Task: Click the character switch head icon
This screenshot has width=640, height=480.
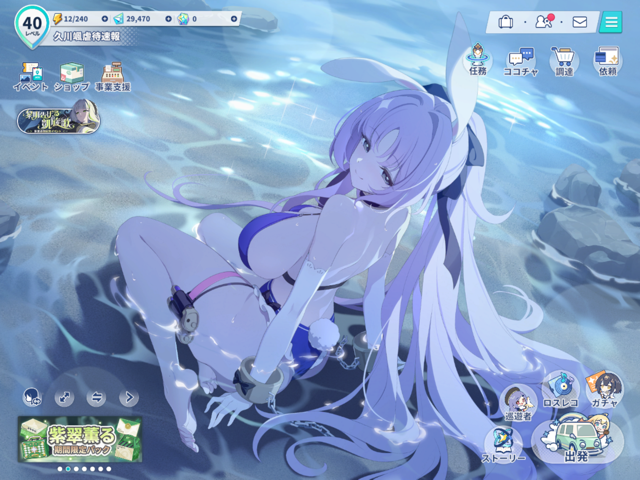Action: (32, 396)
